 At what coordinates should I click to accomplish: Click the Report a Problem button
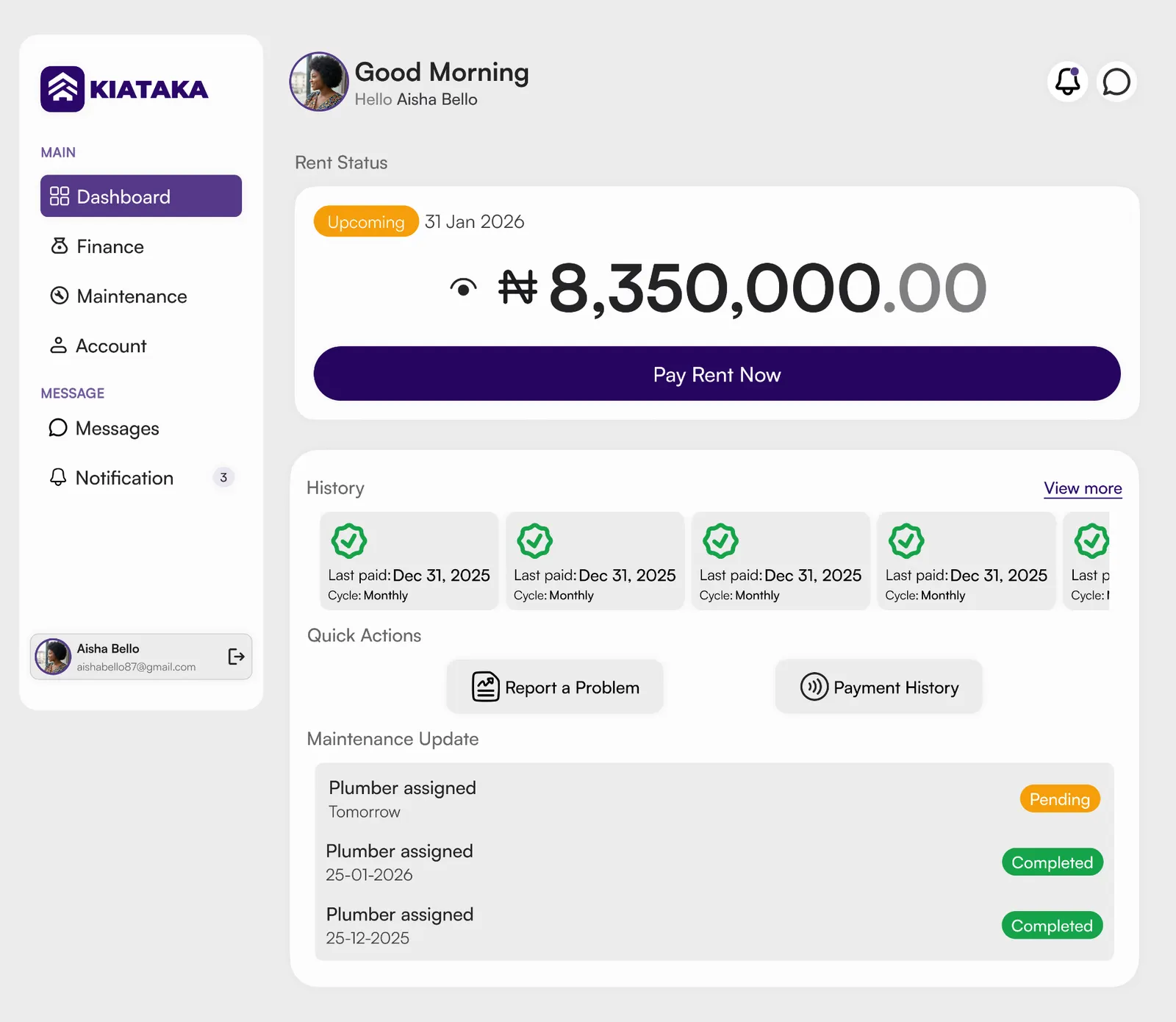coord(555,687)
